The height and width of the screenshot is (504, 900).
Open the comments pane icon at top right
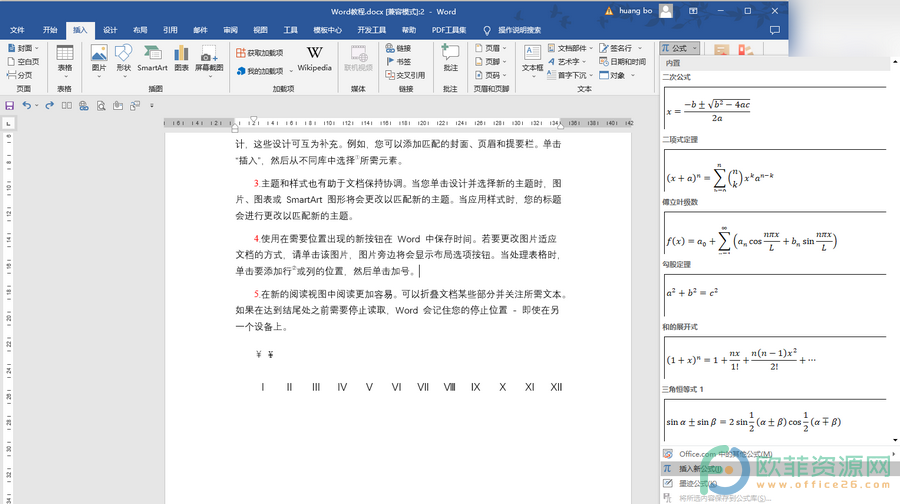pyautogui.click(x=774, y=30)
